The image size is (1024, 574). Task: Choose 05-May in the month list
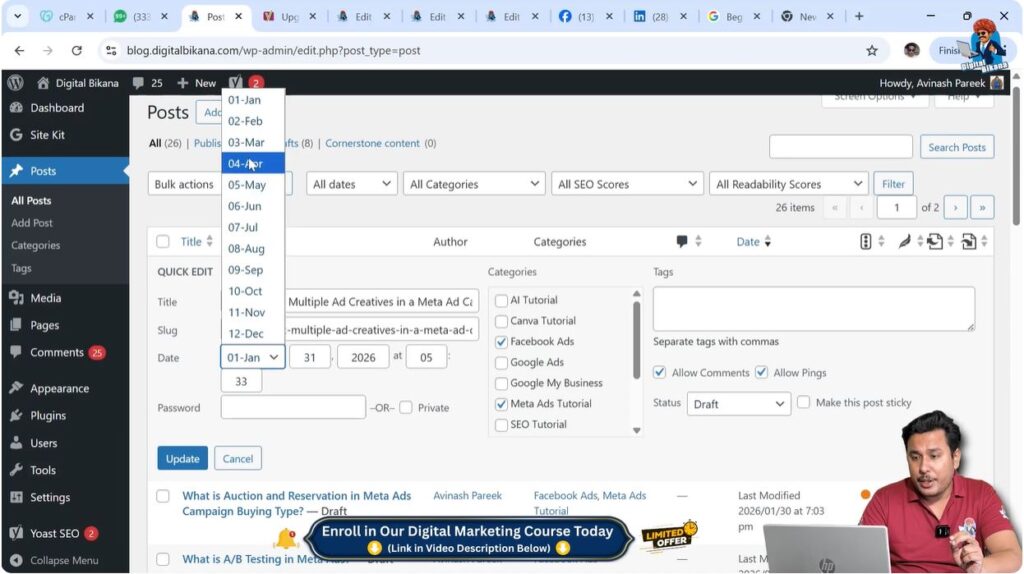[x=253, y=185]
